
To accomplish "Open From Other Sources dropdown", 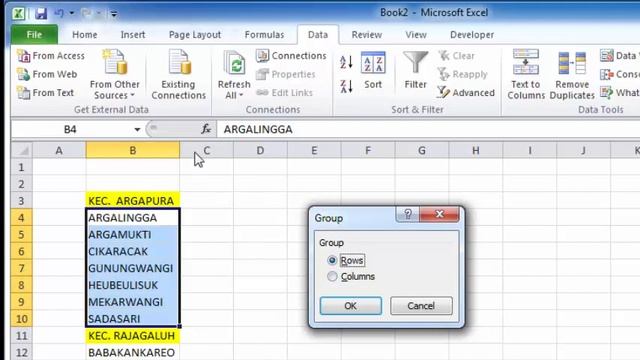I will tap(115, 74).
